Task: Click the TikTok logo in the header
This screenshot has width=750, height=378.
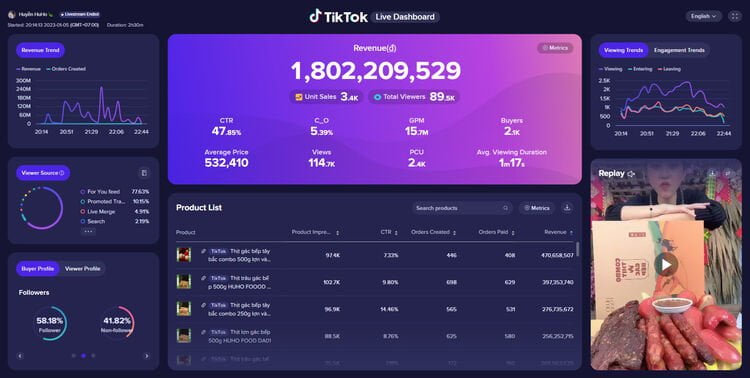Action: pos(339,16)
